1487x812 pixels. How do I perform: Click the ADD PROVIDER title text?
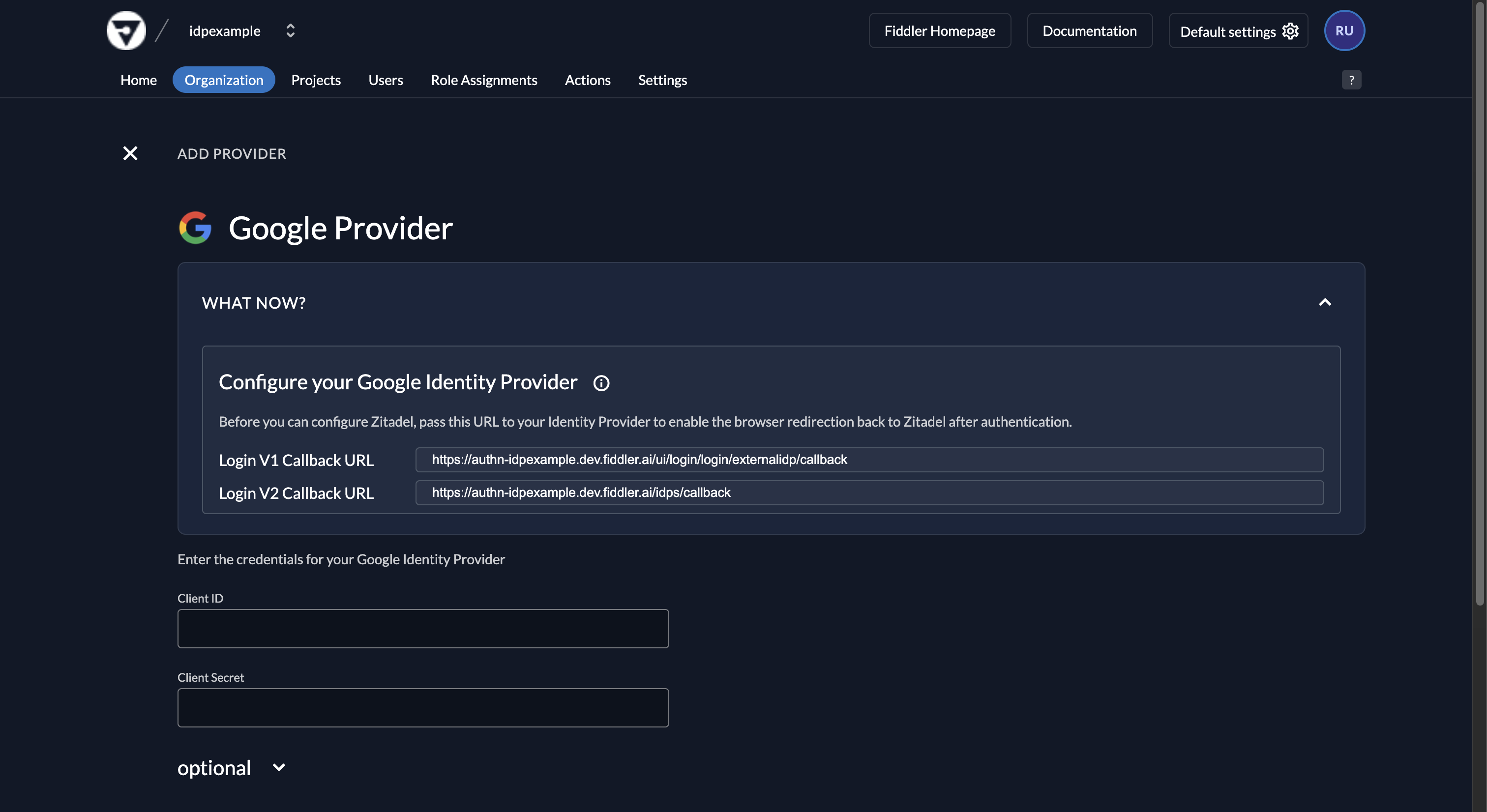click(232, 153)
